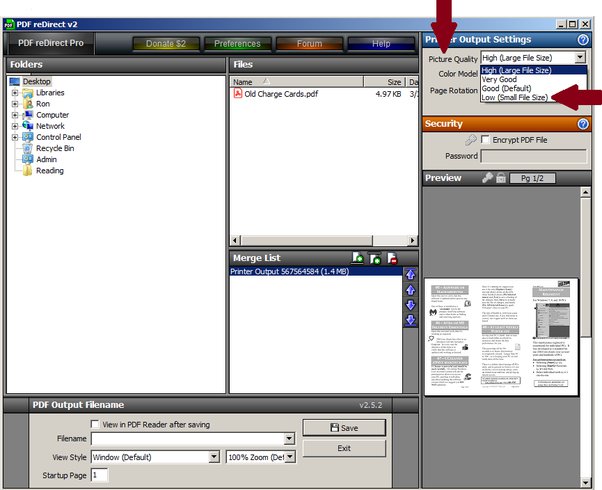Click the key icon in the Preview header
Viewport: 602px width, 490px height.
pyautogui.click(x=487, y=178)
